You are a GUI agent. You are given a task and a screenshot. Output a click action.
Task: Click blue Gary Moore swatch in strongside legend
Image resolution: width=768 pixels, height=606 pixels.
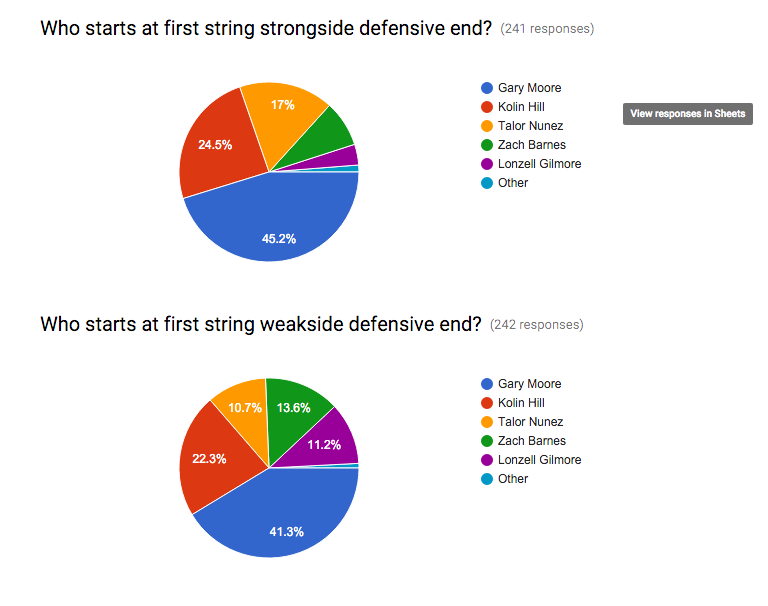(487, 88)
